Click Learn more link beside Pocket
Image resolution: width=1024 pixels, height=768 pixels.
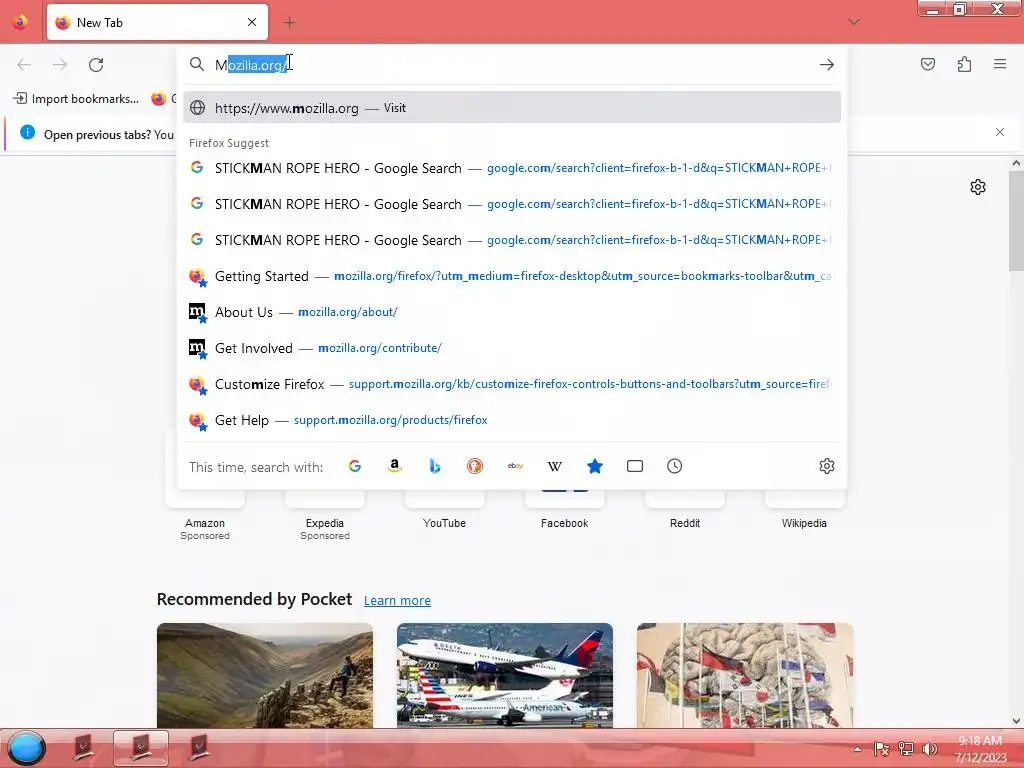[x=397, y=600]
